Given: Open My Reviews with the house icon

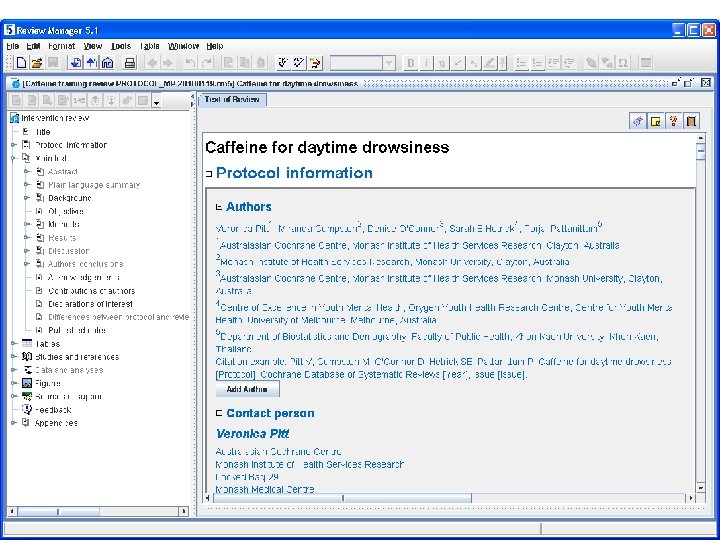Looking at the screenshot, I should [x=107, y=63].
